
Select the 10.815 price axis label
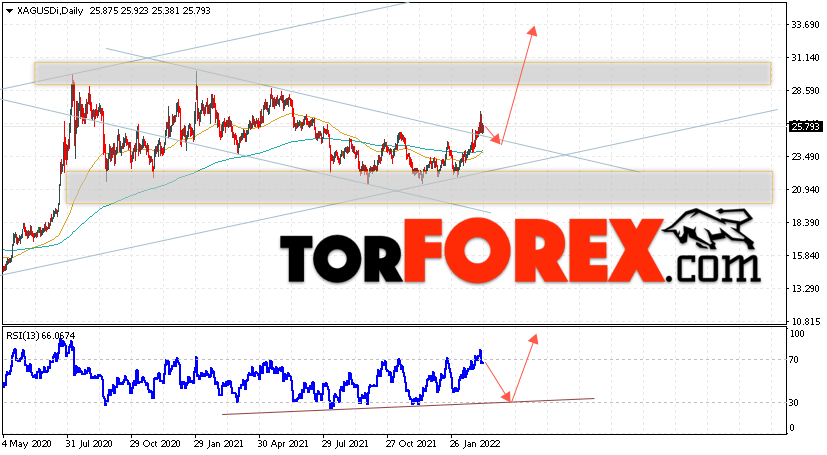tap(805, 322)
